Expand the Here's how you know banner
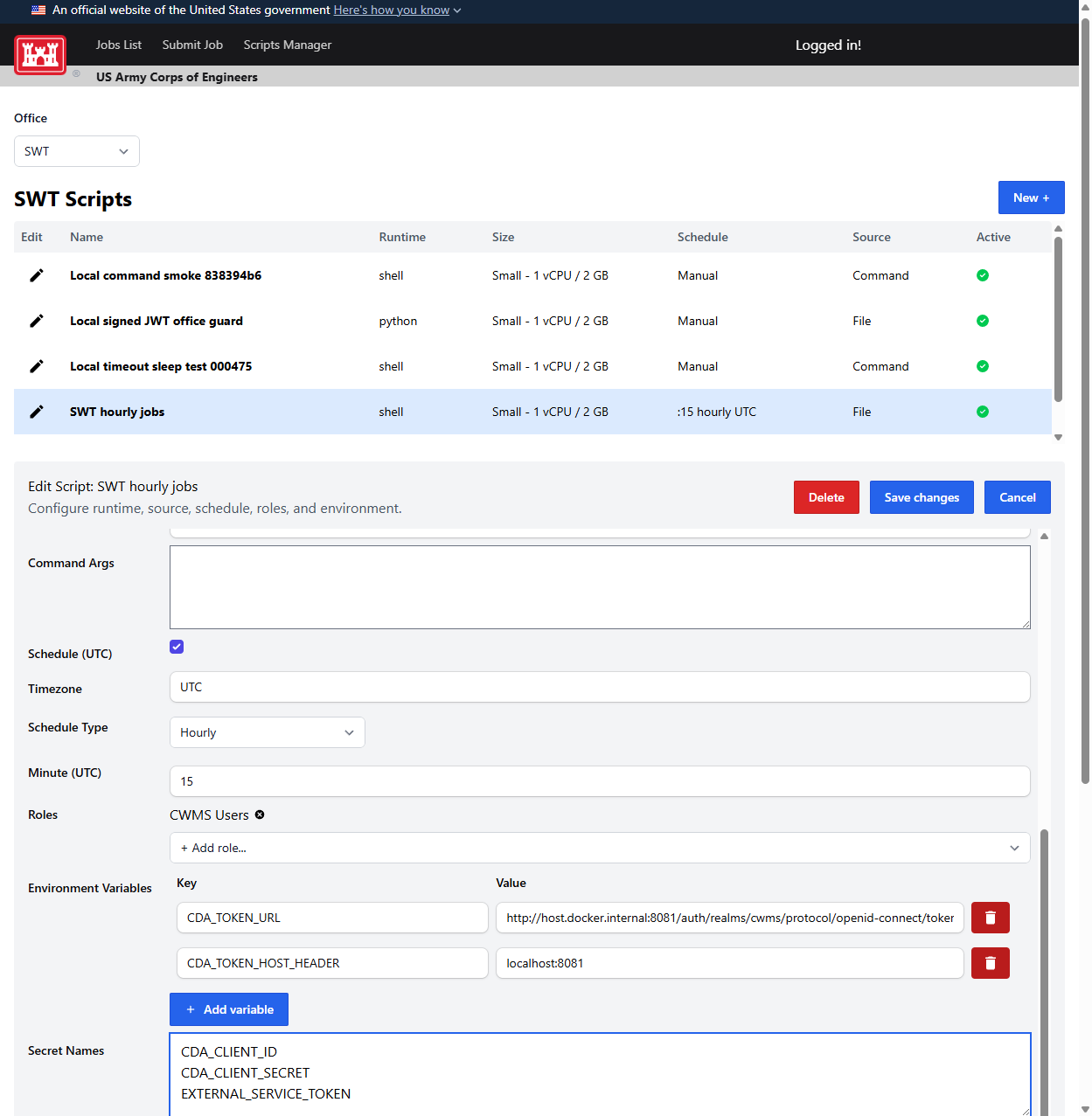The width and height of the screenshot is (1092, 1116). point(397,10)
